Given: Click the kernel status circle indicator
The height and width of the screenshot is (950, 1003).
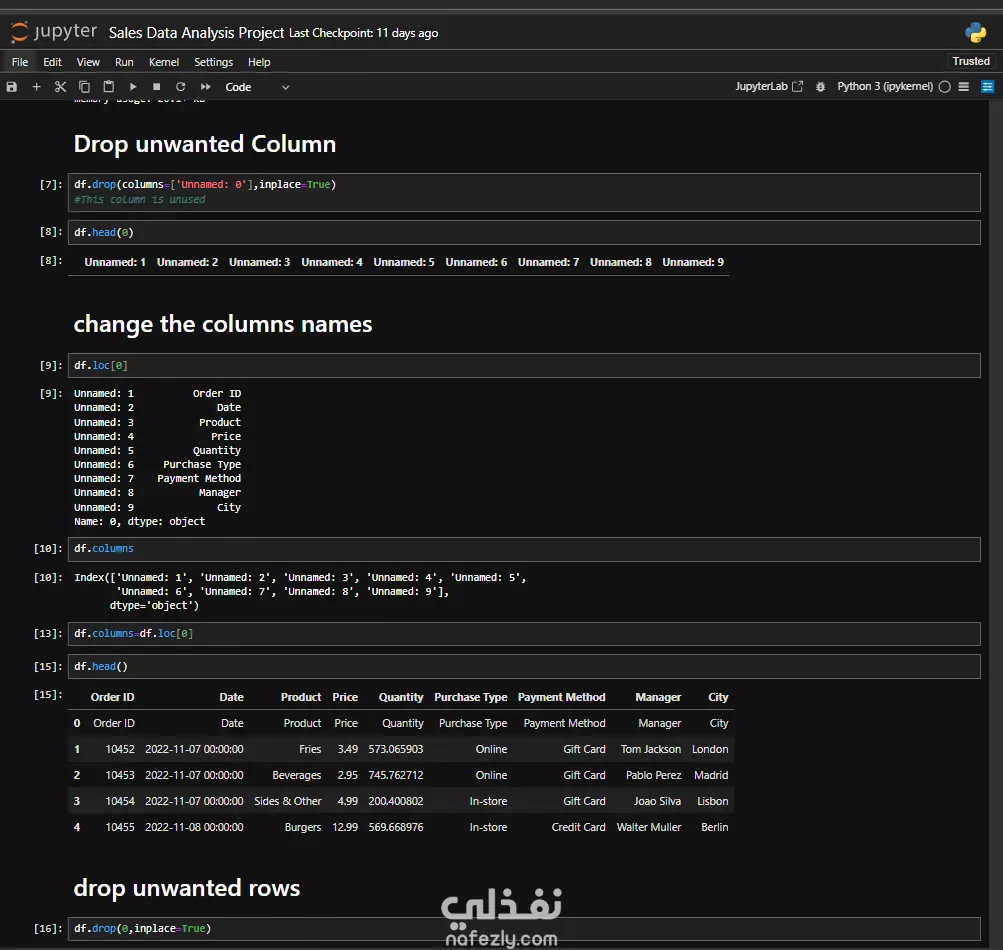Looking at the screenshot, I should tap(945, 87).
